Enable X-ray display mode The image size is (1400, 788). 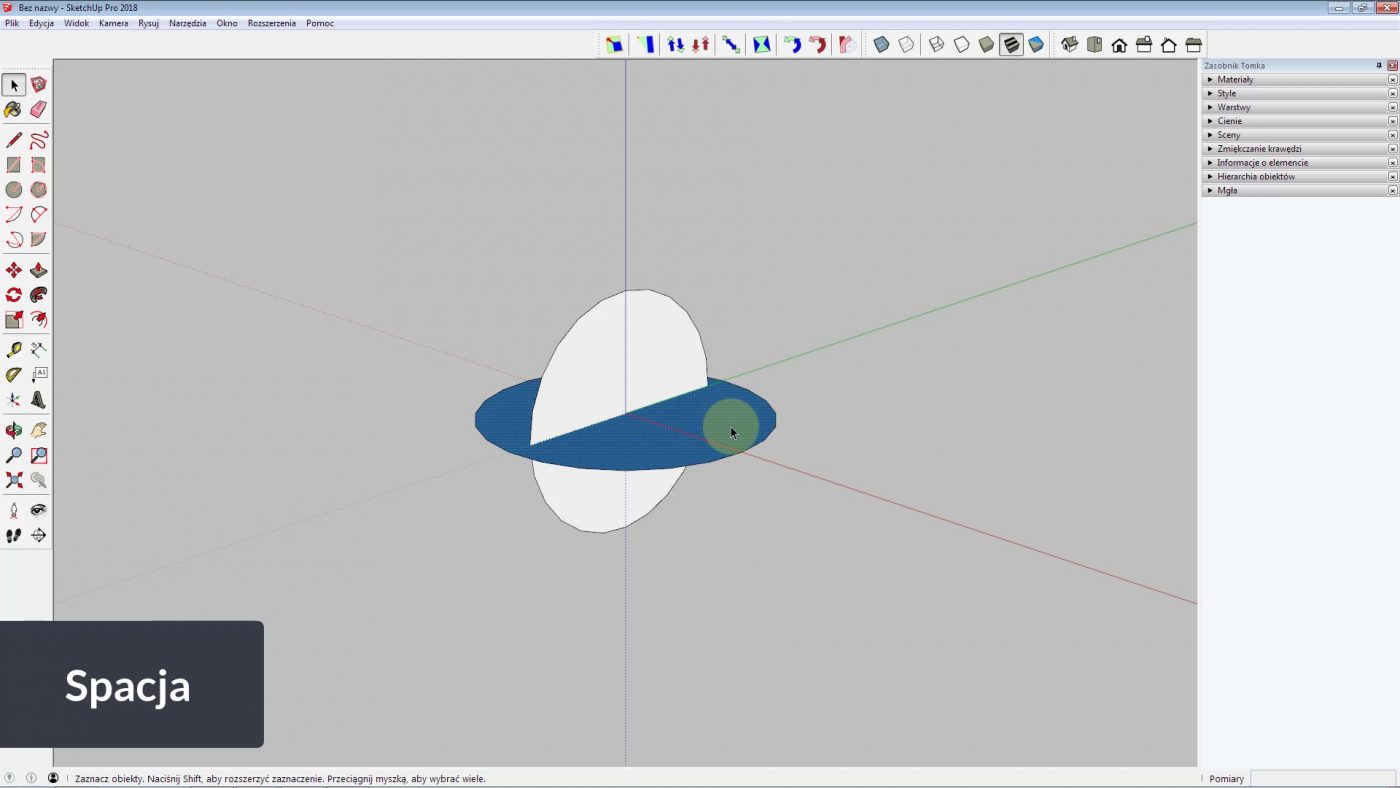pos(881,44)
